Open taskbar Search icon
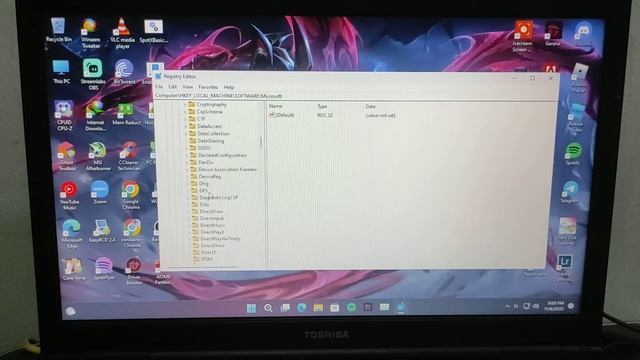The height and width of the screenshot is (360, 640). pyautogui.click(x=268, y=308)
